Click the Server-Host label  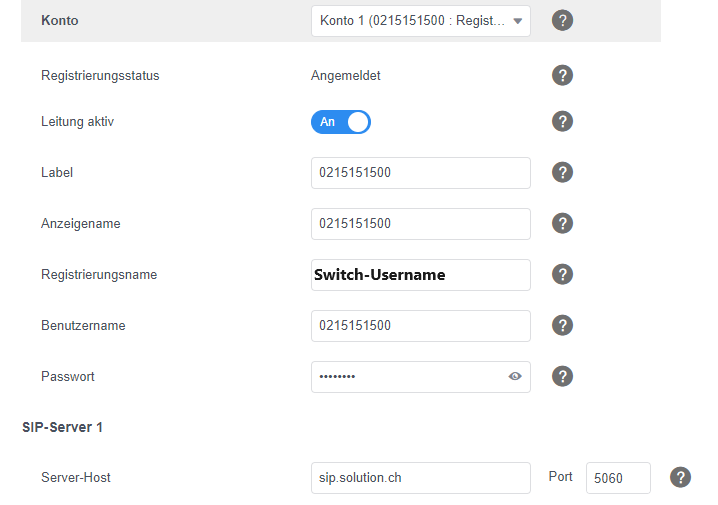click(76, 478)
